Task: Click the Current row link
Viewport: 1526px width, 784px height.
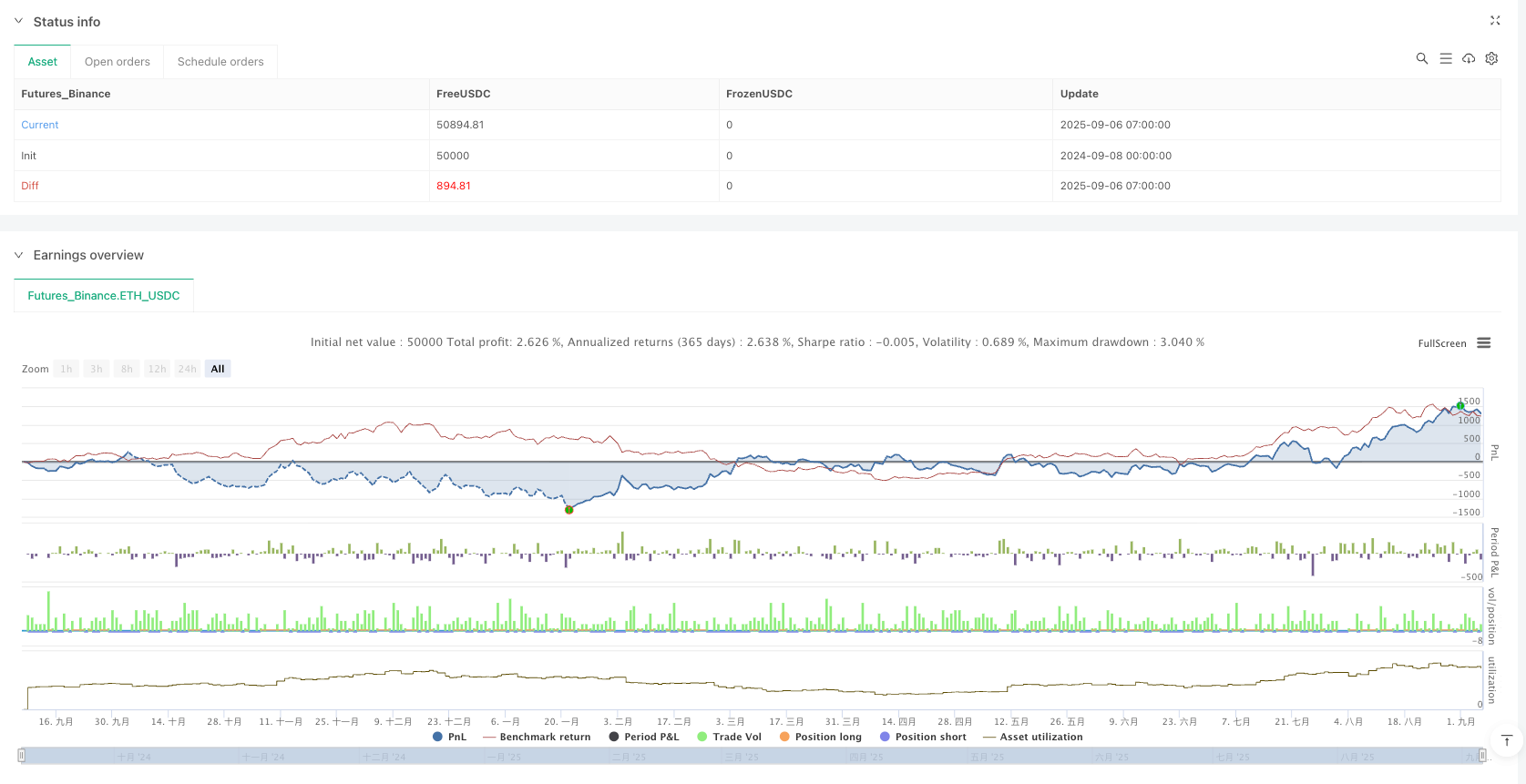Action: click(x=40, y=125)
